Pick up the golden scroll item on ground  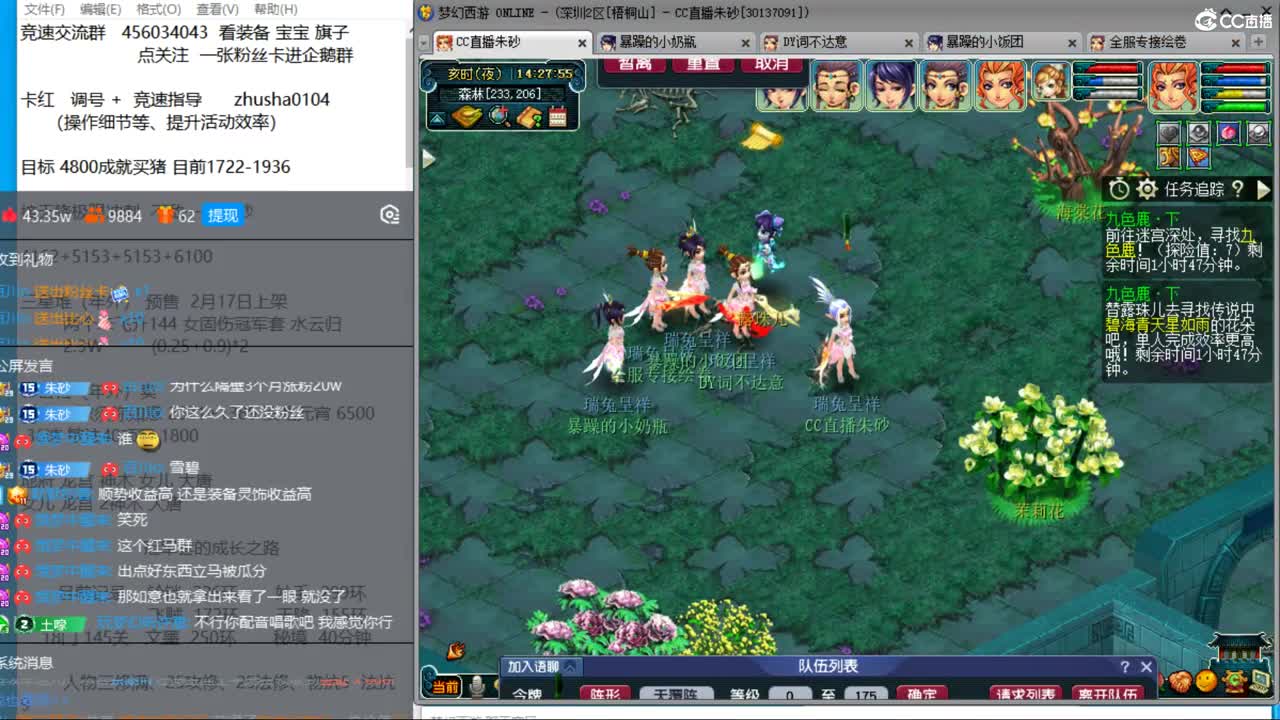click(762, 137)
